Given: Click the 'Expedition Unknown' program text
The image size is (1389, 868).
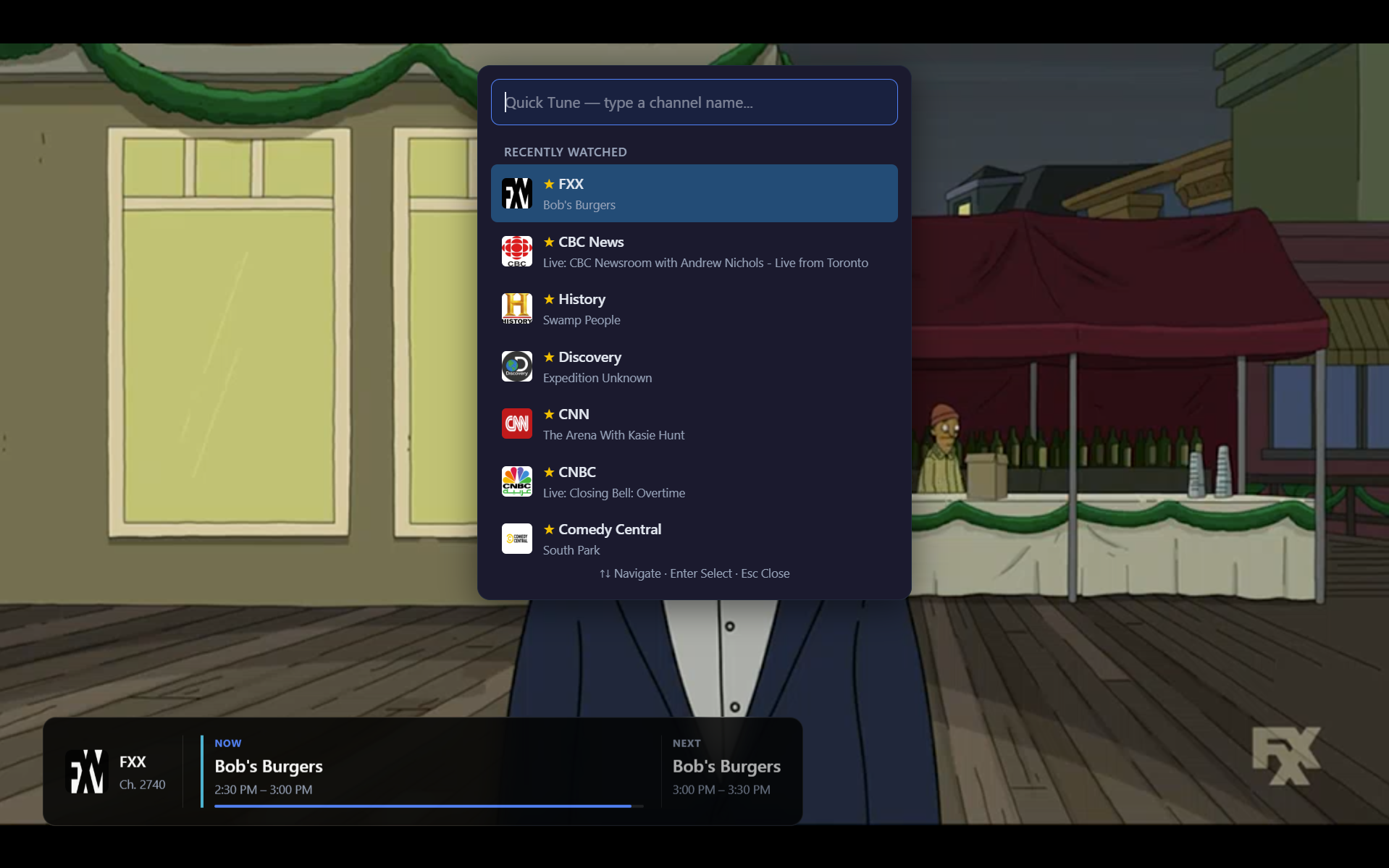Looking at the screenshot, I should tap(597, 378).
